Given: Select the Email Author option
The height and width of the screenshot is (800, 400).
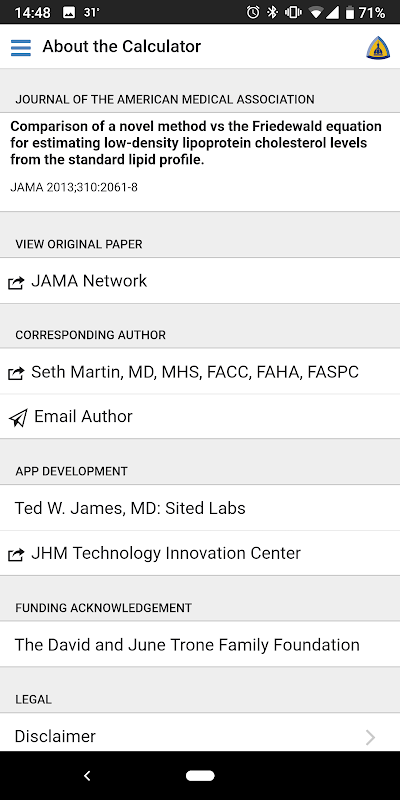Looking at the screenshot, I should click(x=200, y=416).
